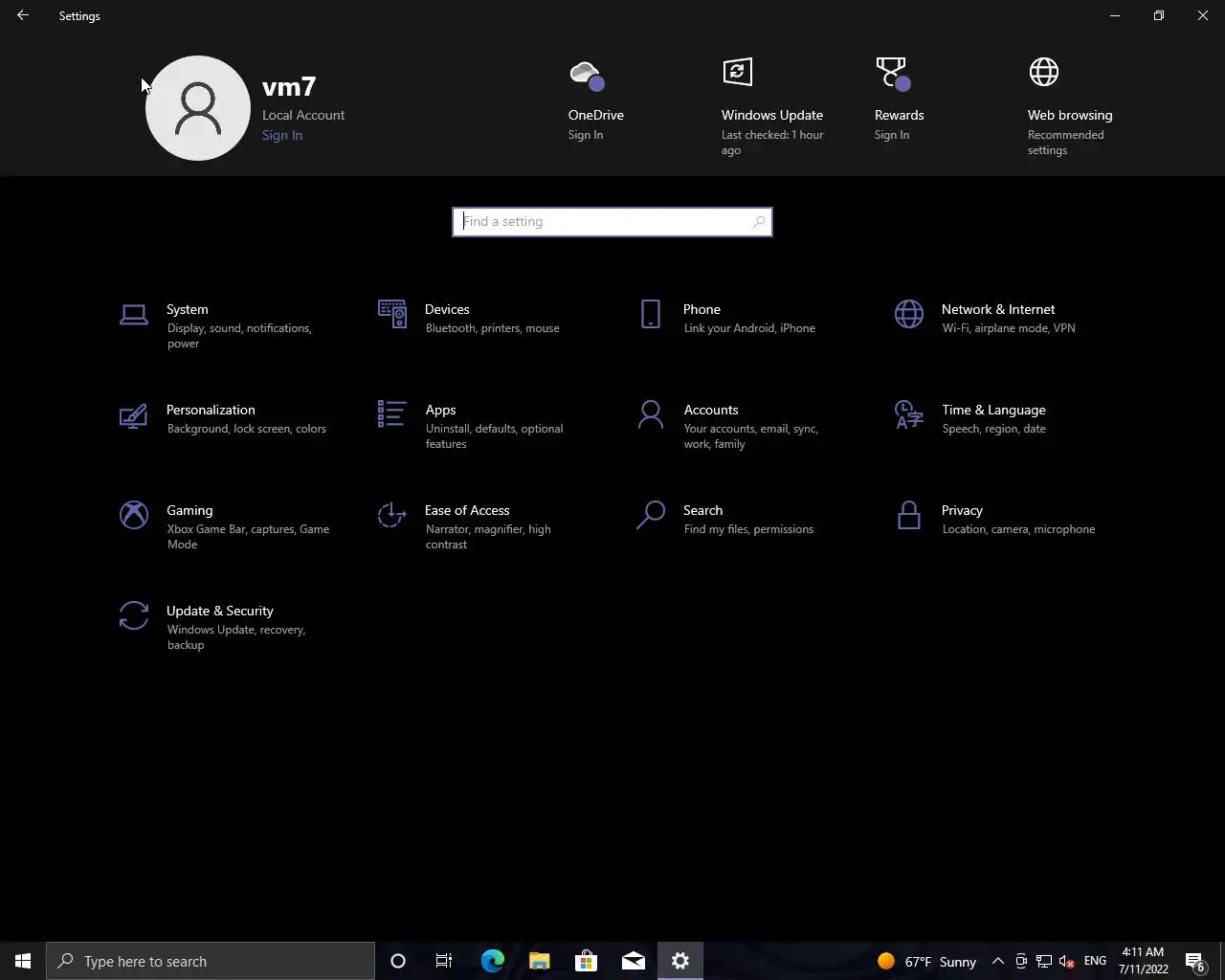Open the Network & Internet globe icon

tap(909, 314)
